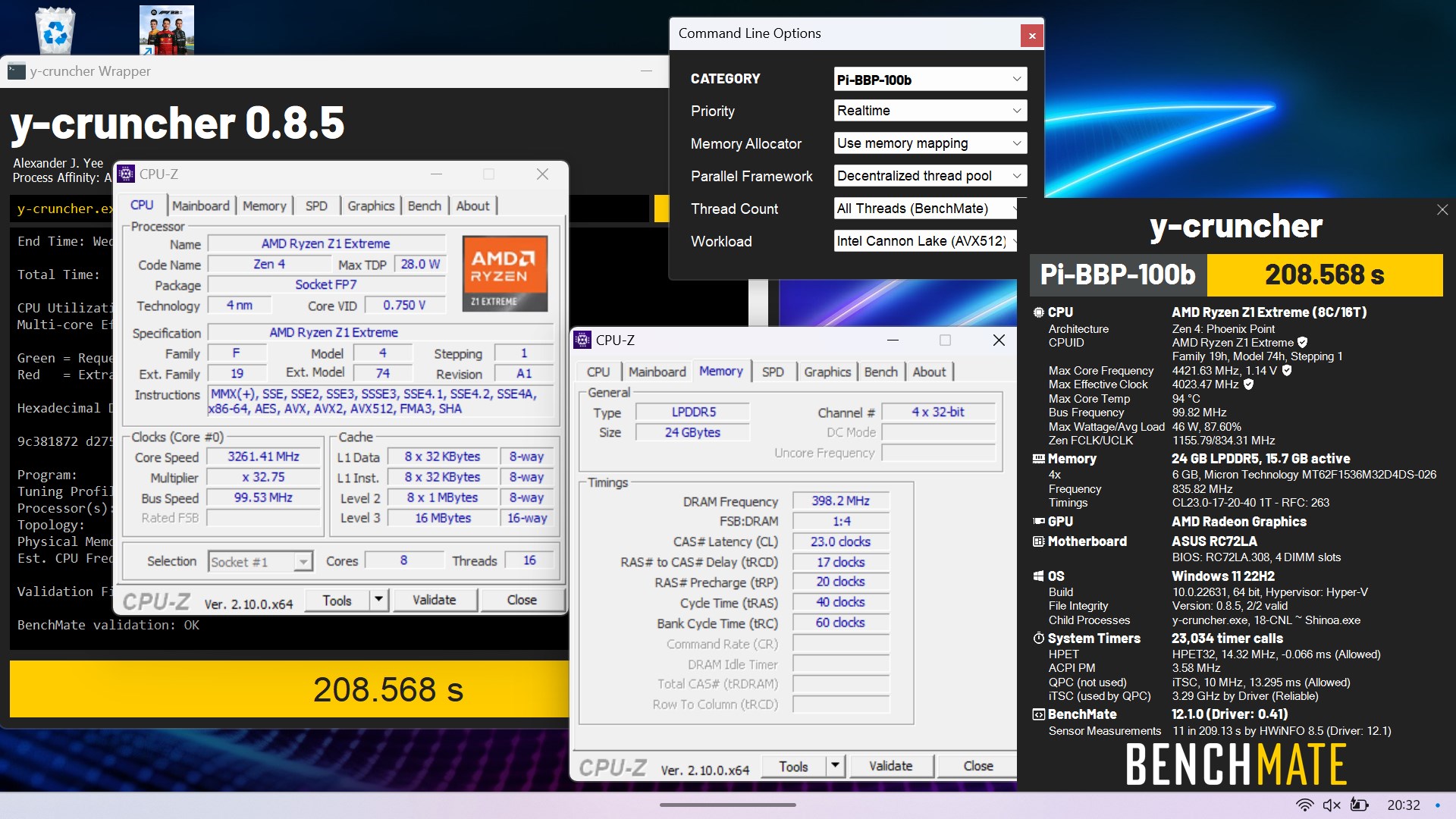Click the BenchMate section icon
Screen dimensions: 1456x819
tap(1038, 714)
